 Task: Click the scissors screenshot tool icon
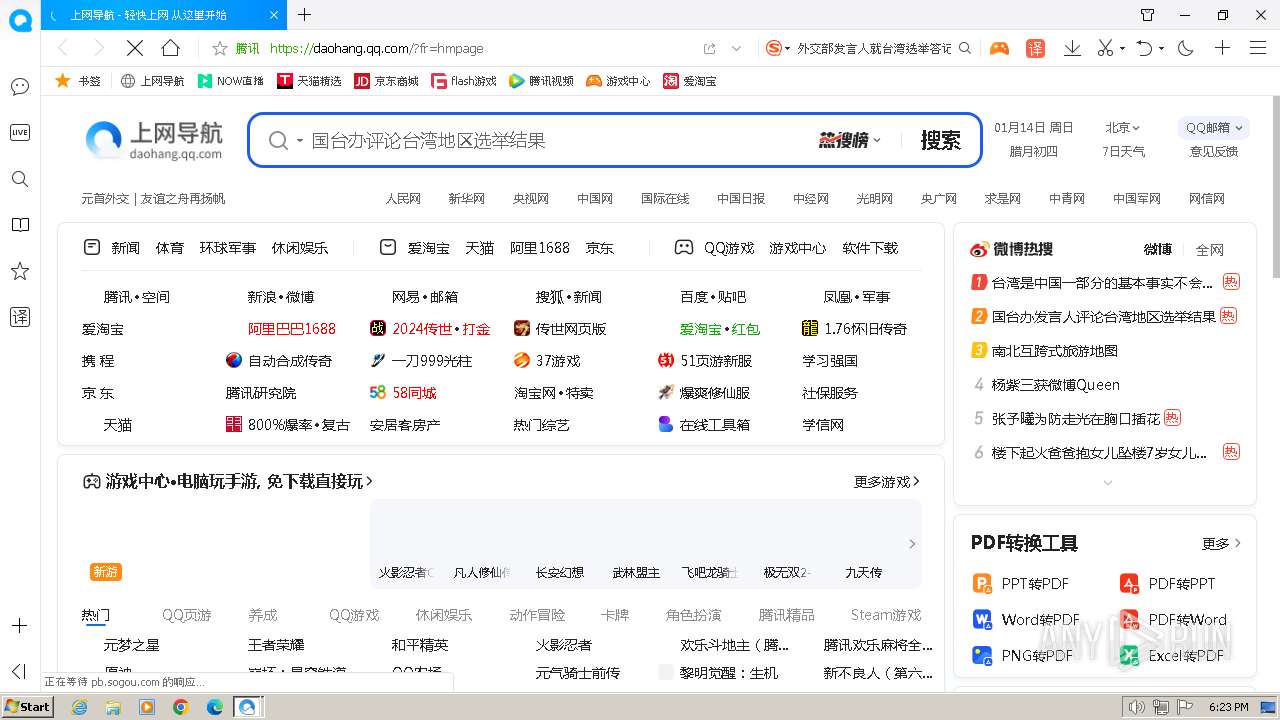pos(1105,48)
